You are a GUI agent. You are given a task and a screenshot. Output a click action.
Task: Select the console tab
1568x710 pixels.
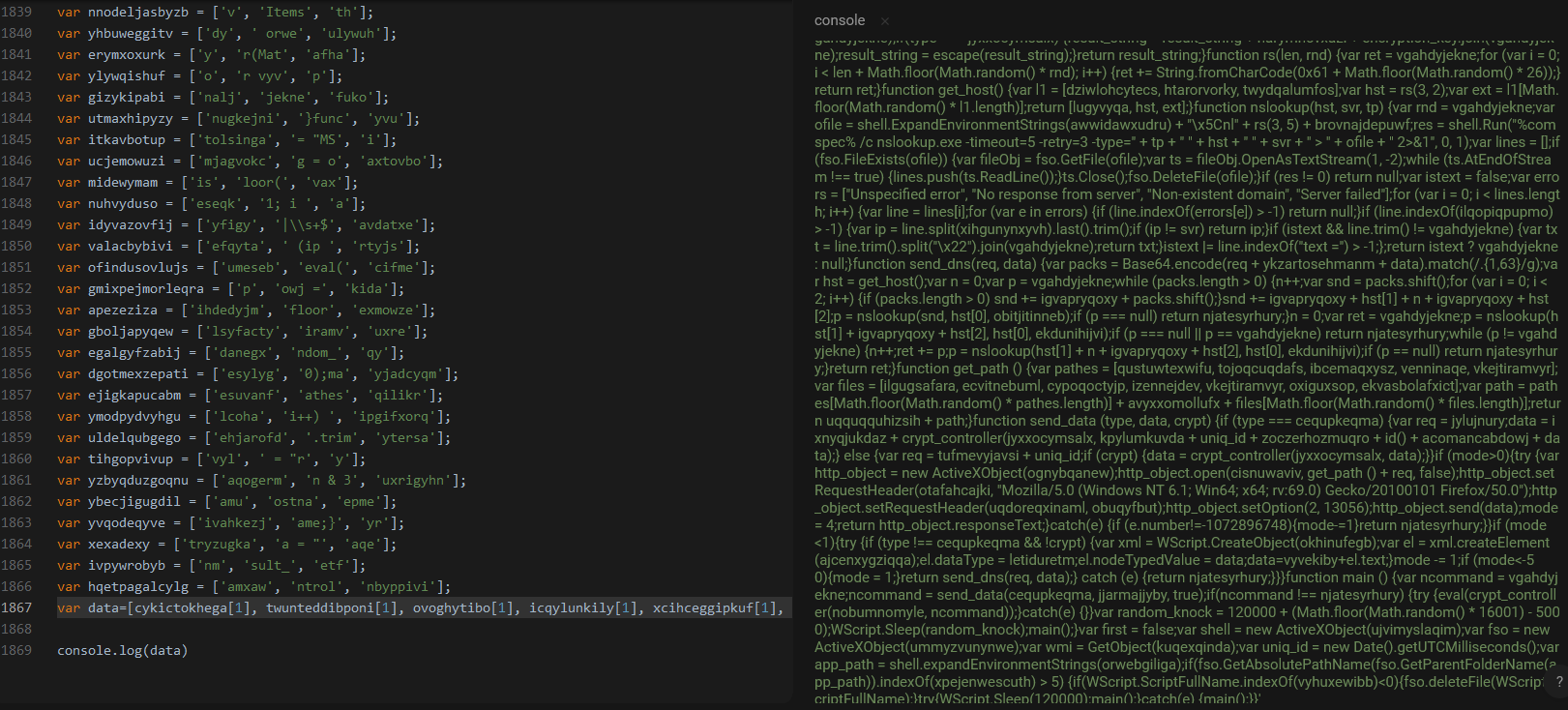(840, 20)
